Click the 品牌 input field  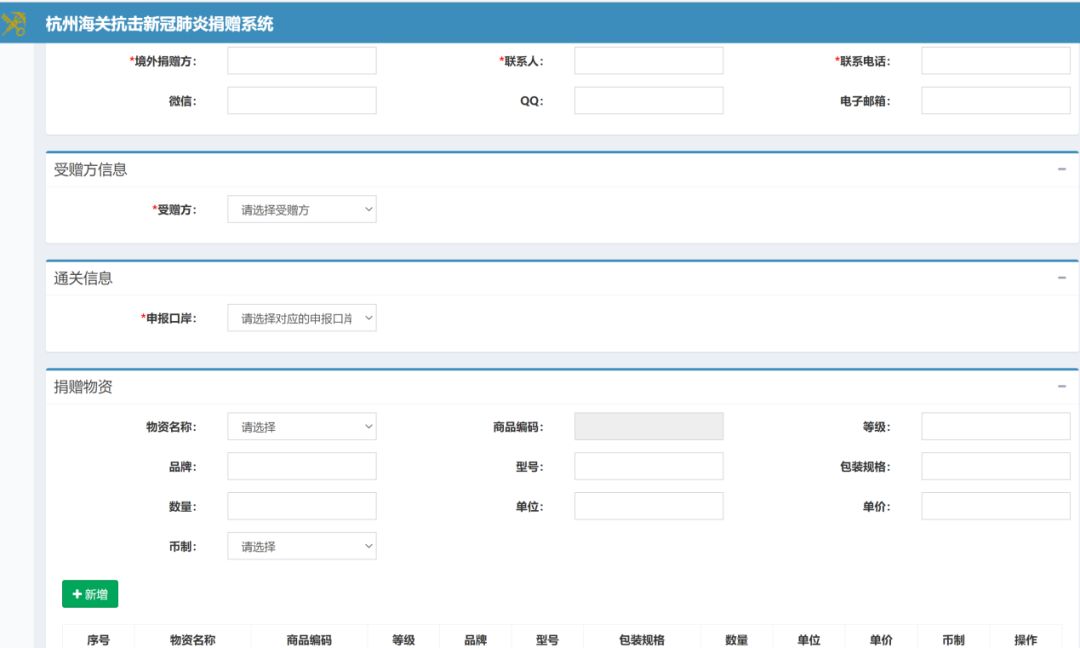(302, 467)
